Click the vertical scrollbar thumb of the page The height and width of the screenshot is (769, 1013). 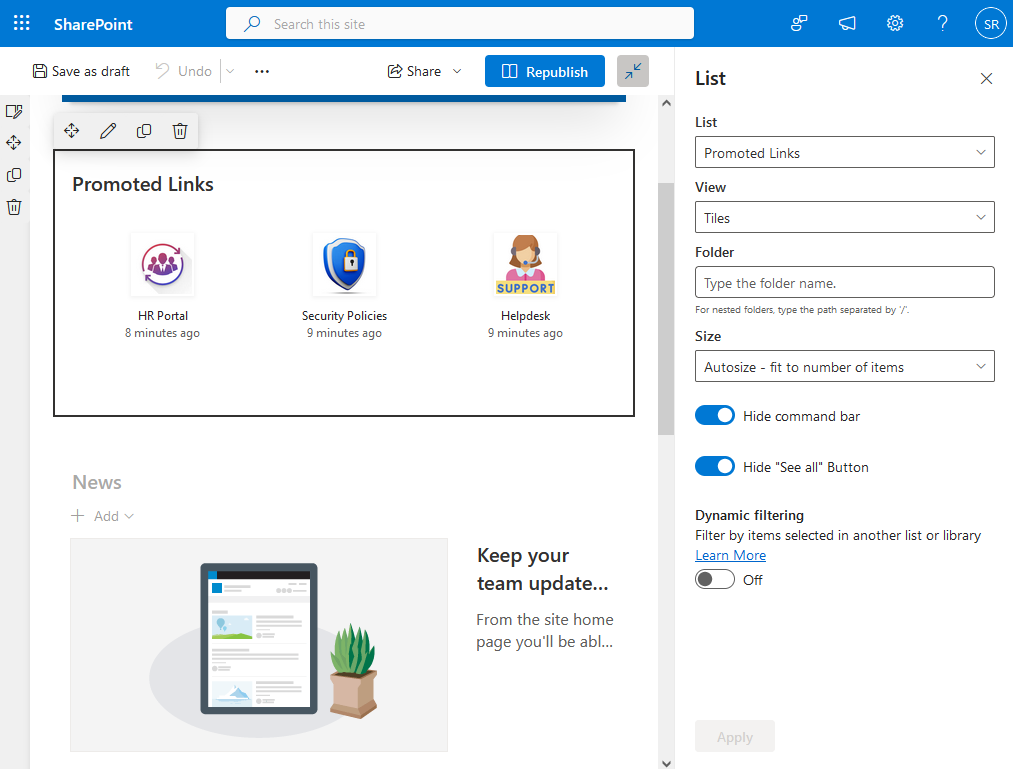pos(666,309)
